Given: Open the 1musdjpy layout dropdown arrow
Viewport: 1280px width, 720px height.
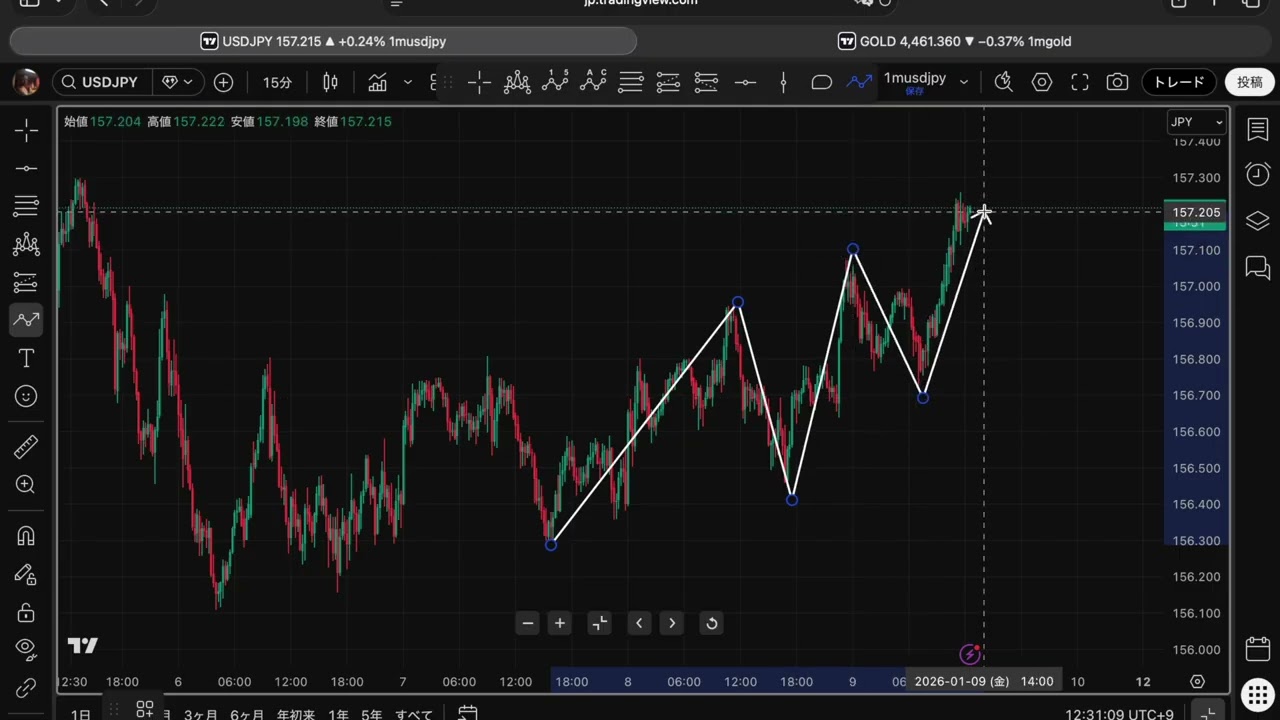Looking at the screenshot, I should click(x=964, y=82).
